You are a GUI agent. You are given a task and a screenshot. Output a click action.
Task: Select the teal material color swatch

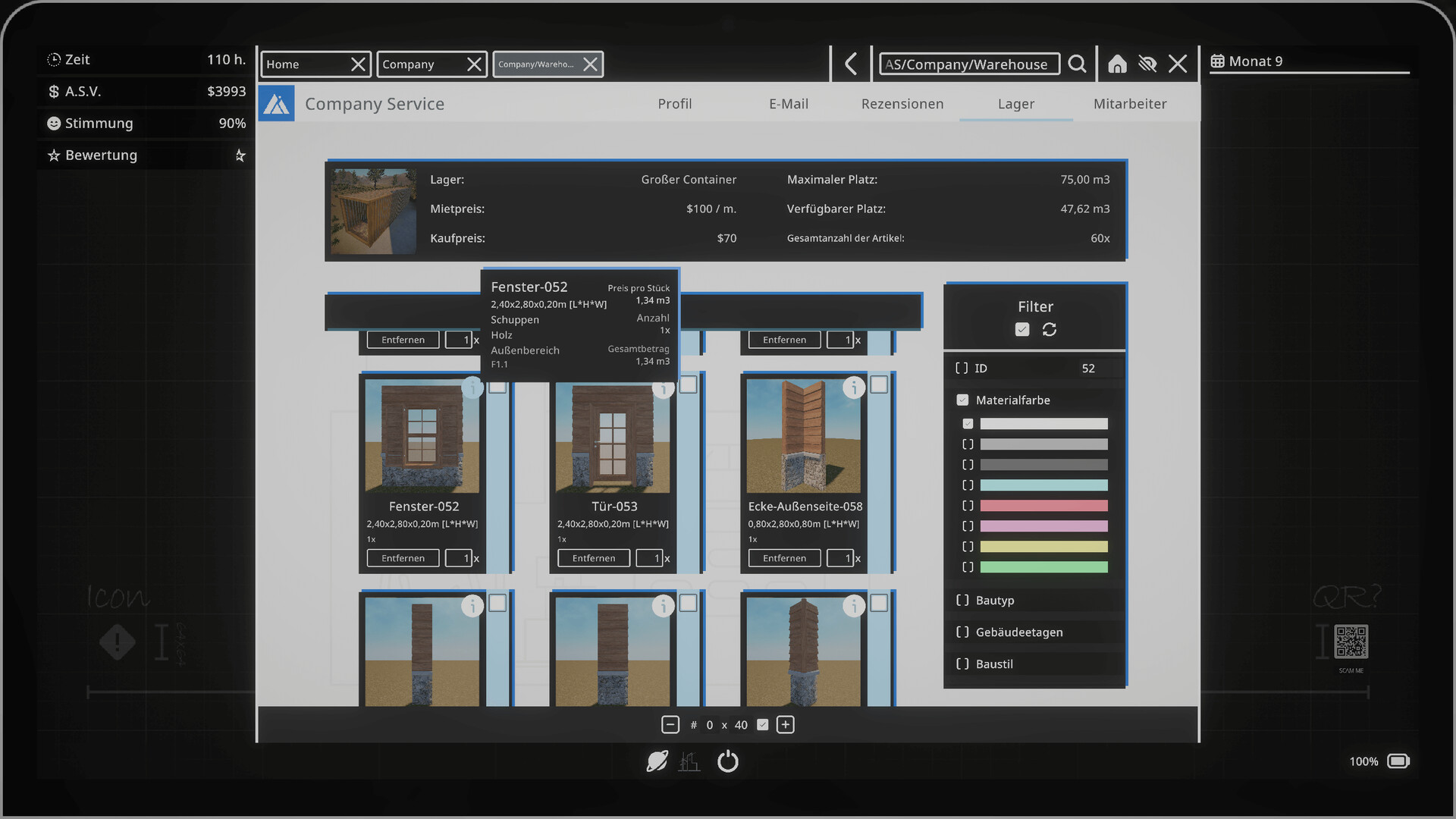tap(1043, 485)
